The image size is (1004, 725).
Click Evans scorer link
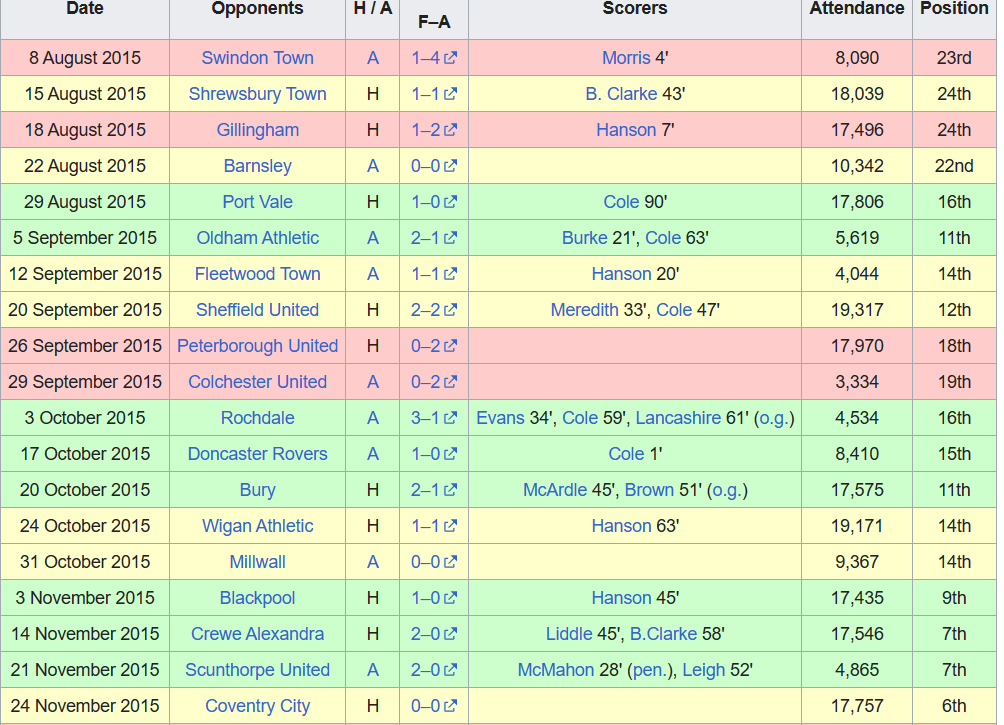500,418
